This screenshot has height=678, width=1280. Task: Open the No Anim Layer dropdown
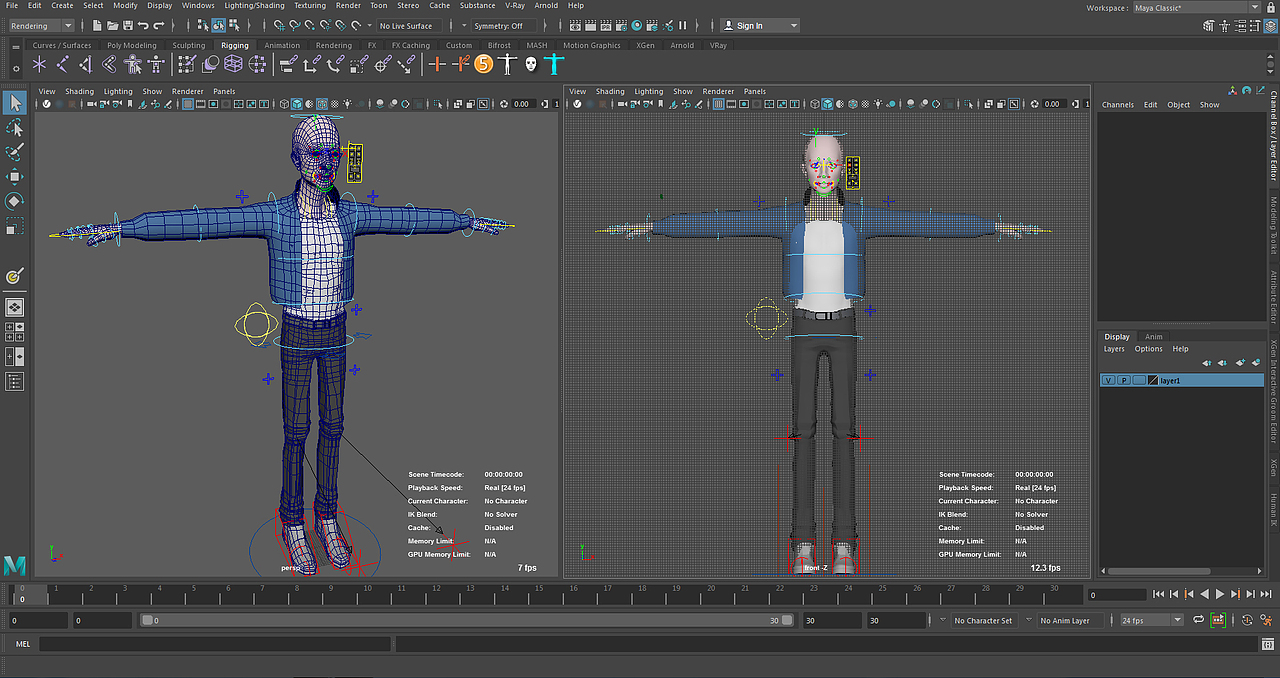(1070, 620)
